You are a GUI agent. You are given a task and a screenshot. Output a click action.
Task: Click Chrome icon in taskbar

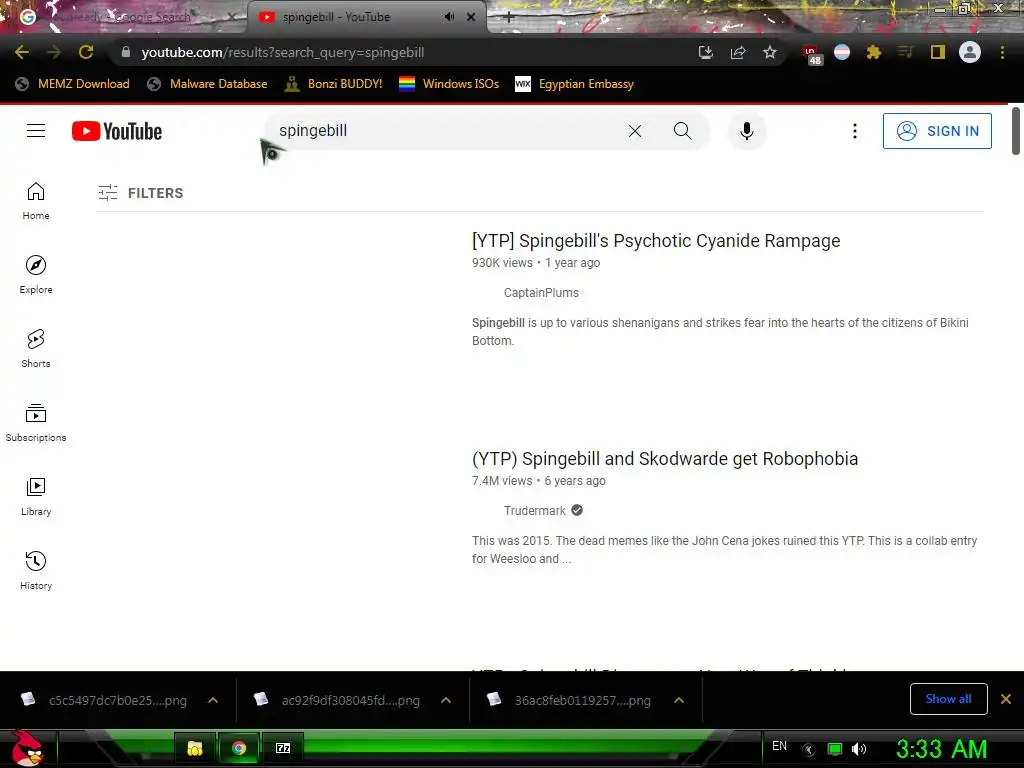(x=238, y=748)
